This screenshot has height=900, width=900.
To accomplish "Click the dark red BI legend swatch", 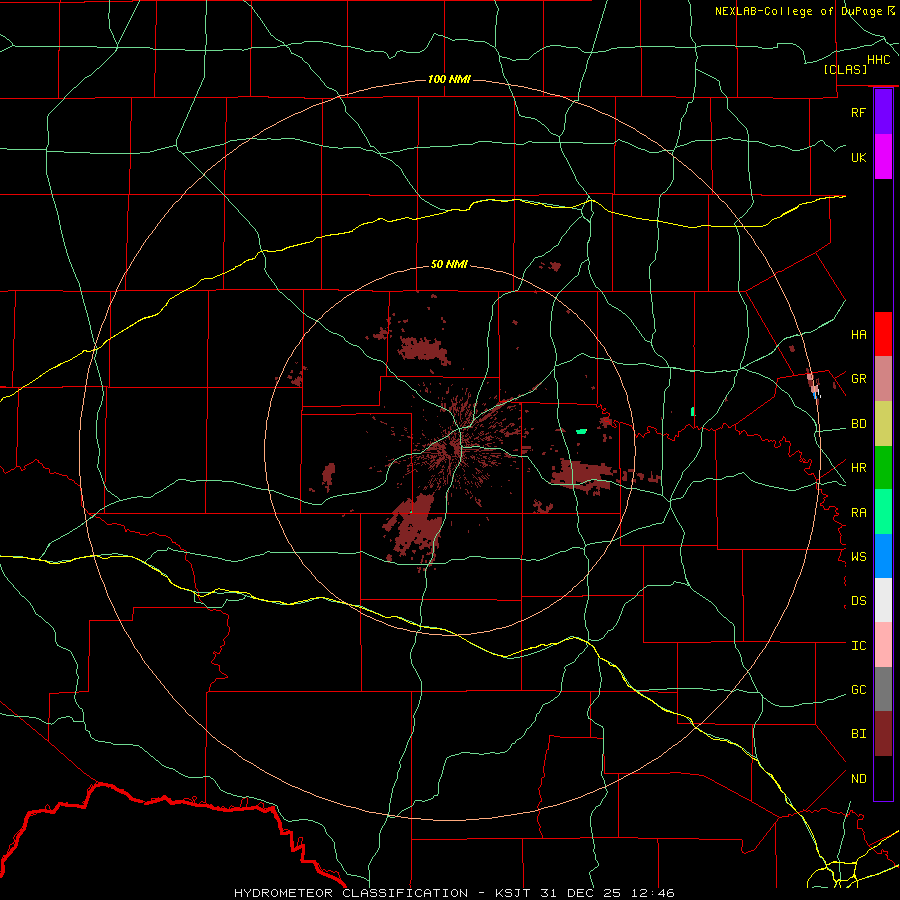I will tap(883, 734).
